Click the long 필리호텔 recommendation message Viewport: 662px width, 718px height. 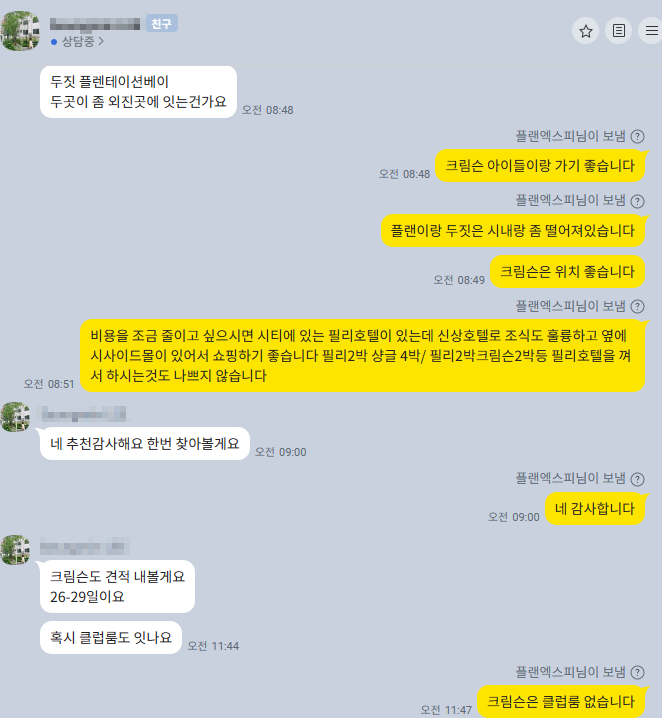click(x=363, y=356)
